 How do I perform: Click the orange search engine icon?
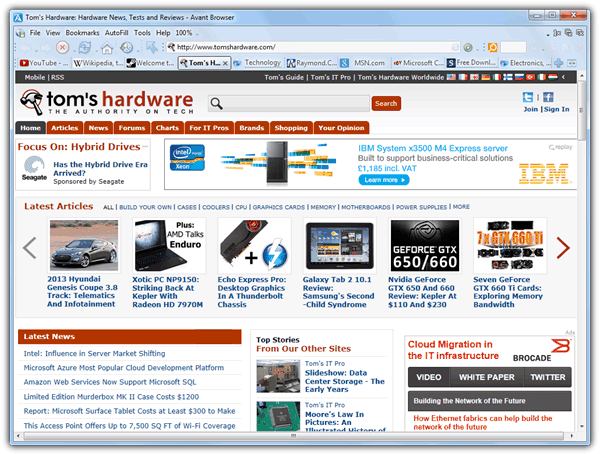[x=492, y=47]
